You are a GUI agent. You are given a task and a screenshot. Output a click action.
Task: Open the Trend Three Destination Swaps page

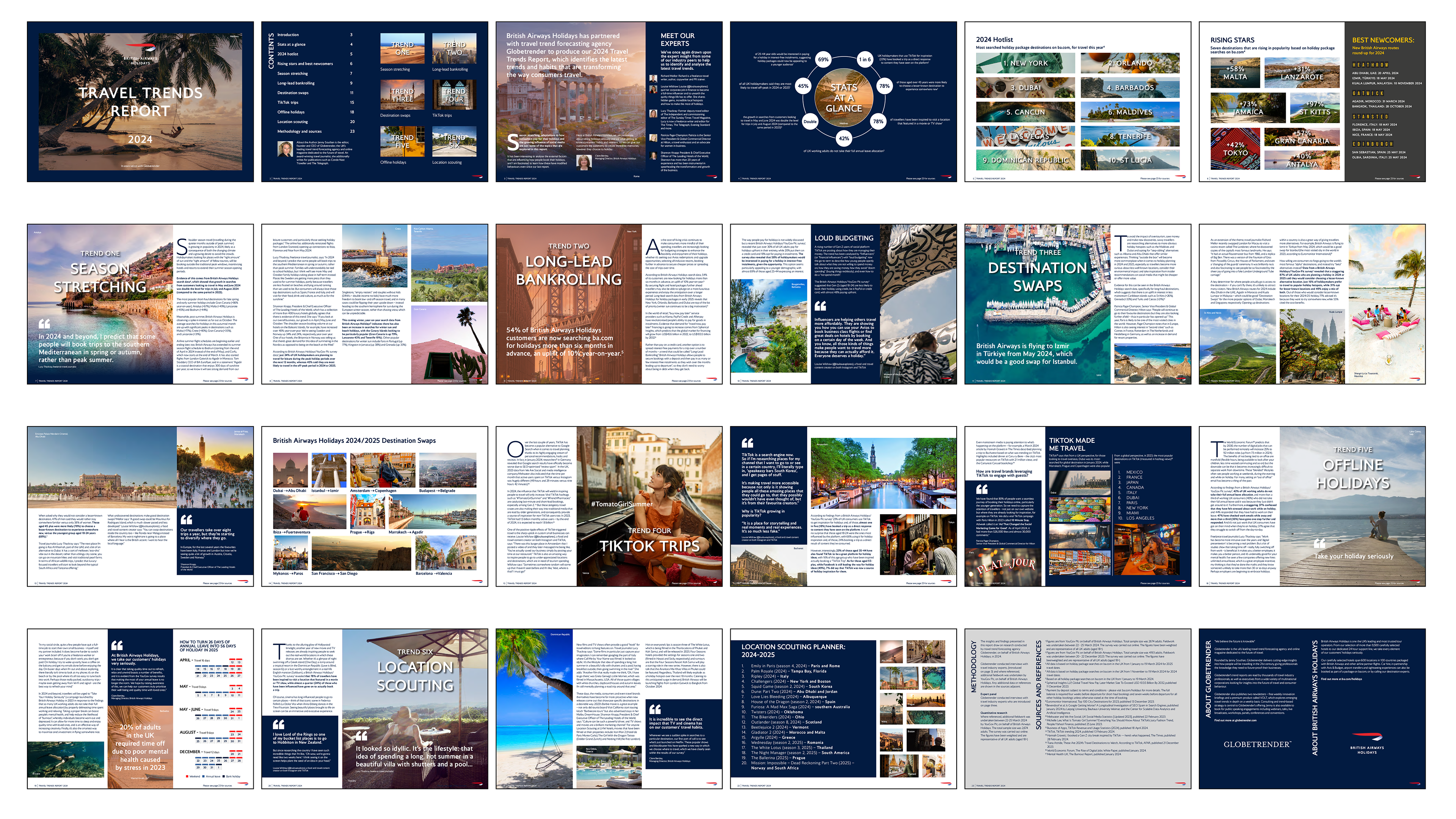(x=1078, y=304)
